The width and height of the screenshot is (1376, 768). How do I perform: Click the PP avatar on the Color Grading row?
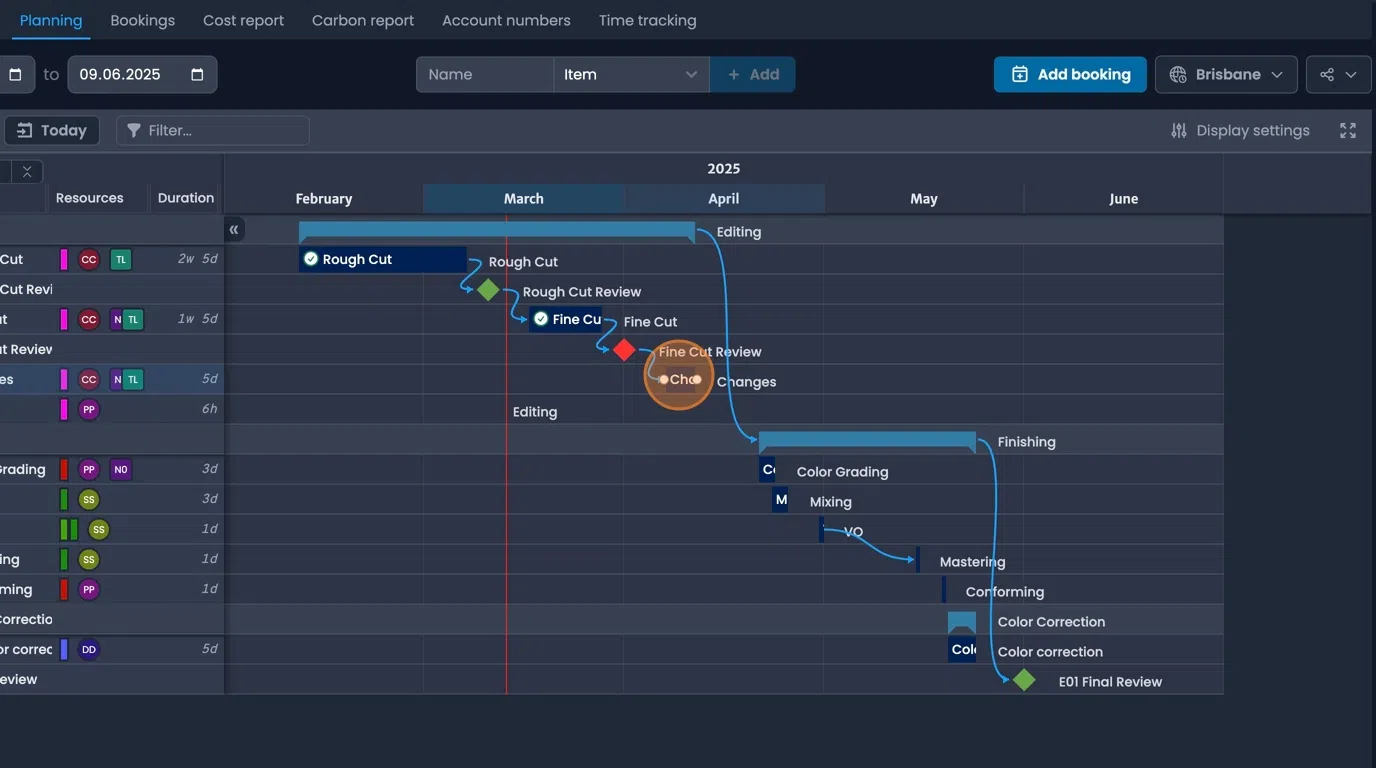89,469
